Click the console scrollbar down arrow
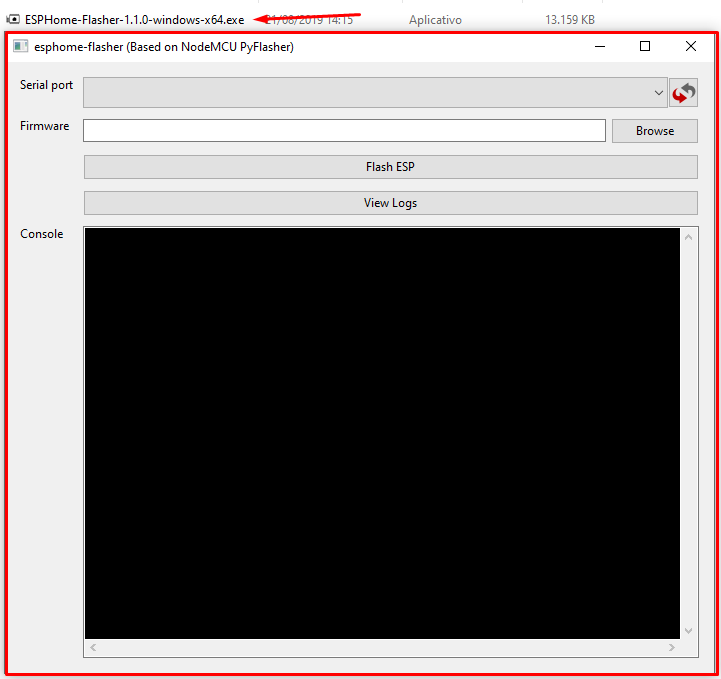The width and height of the screenshot is (721, 679). (x=688, y=631)
